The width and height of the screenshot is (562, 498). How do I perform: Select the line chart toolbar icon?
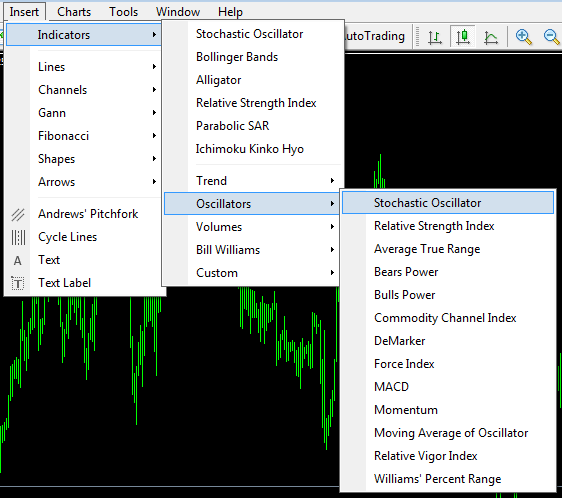point(491,37)
